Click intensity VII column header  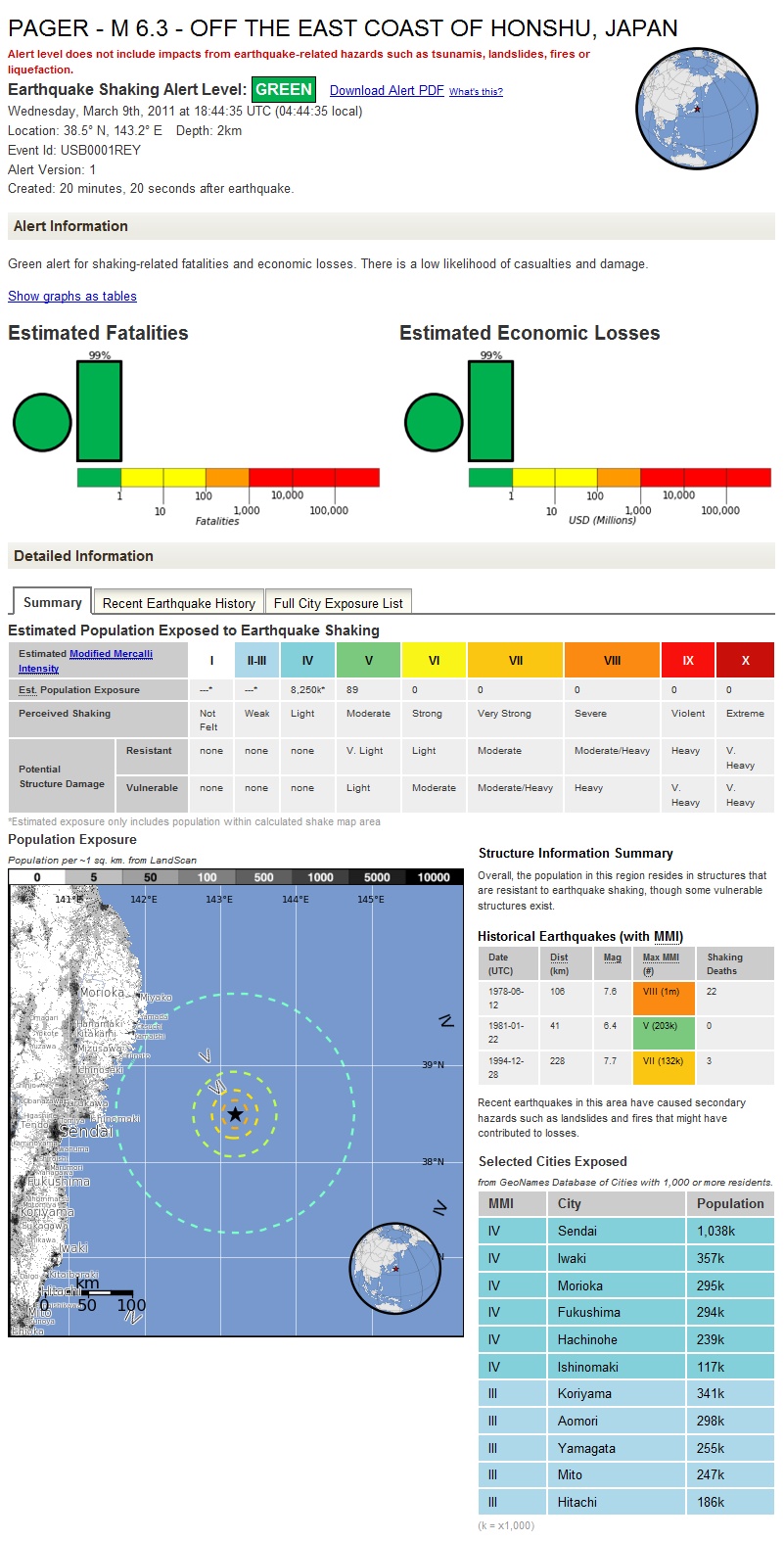click(x=516, y=660)
